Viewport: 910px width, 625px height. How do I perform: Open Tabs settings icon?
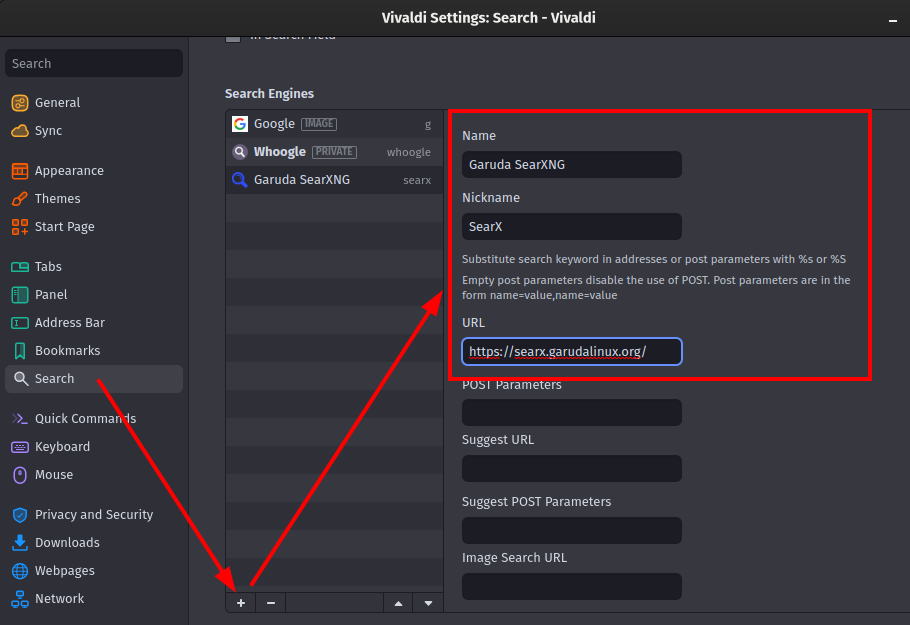(20, 267)
